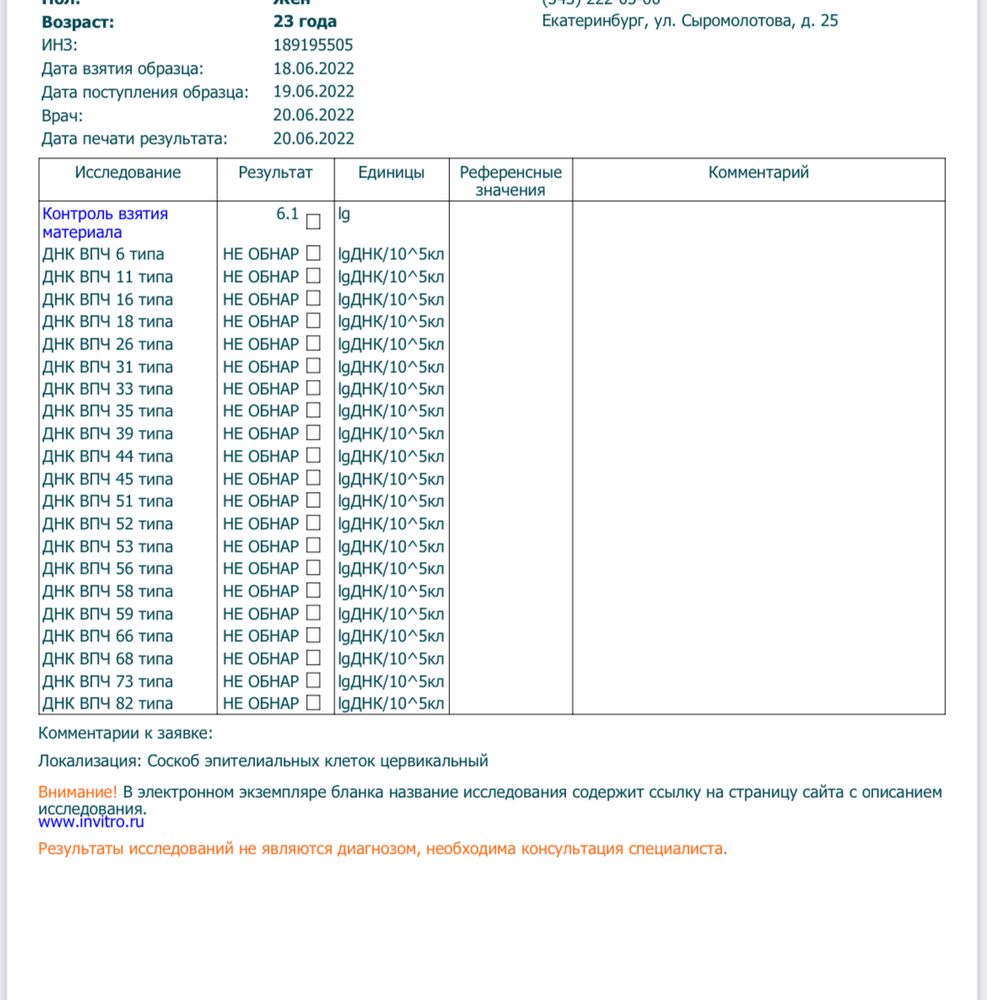Mark the ДНК ВПЧ 31 типа checkbox
The image size is (987, 1000).
point(313,366)
